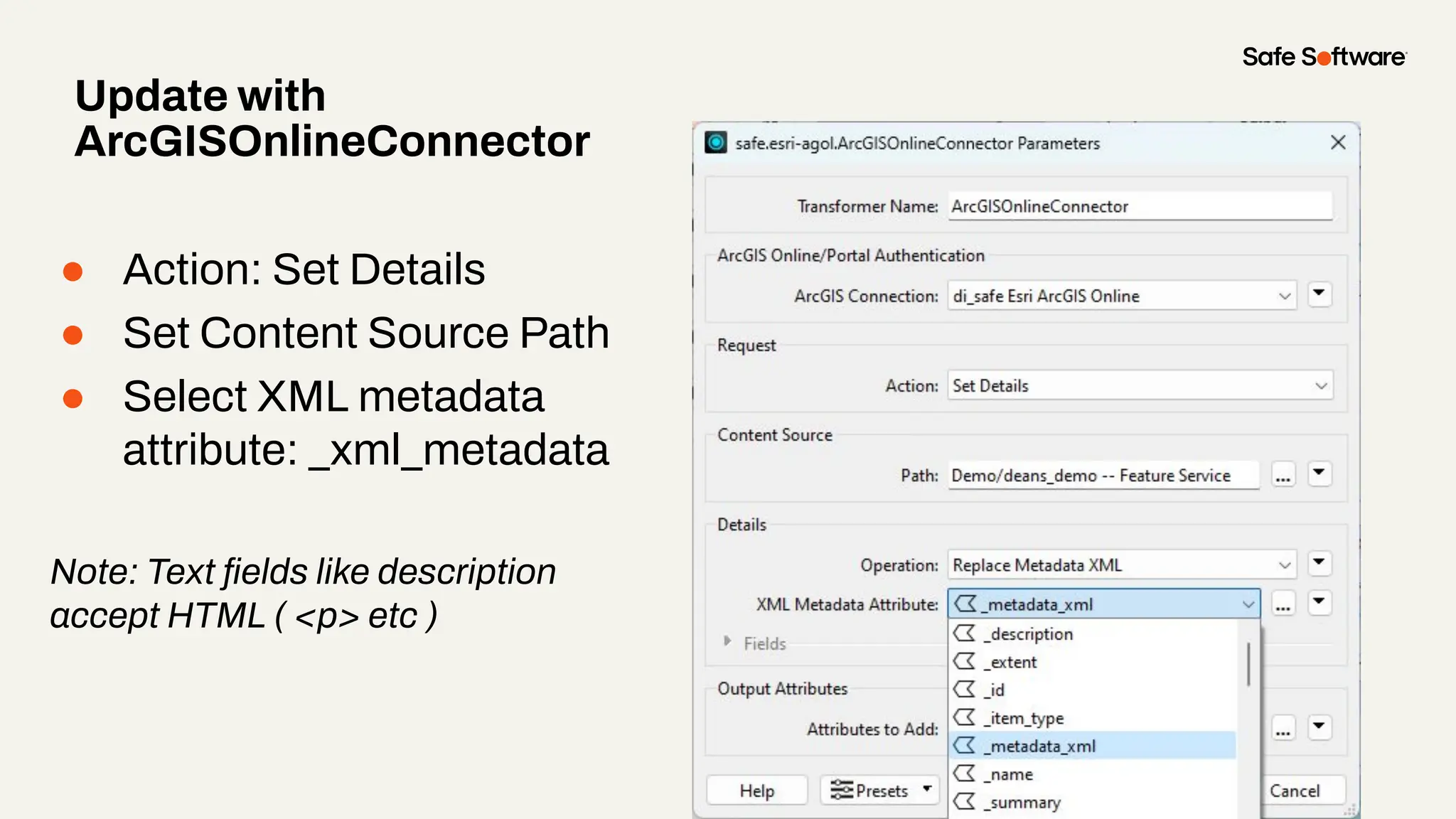Click the Safe Software logo
Viewport: 1456px width, 819px height.
coord(1324,57)
